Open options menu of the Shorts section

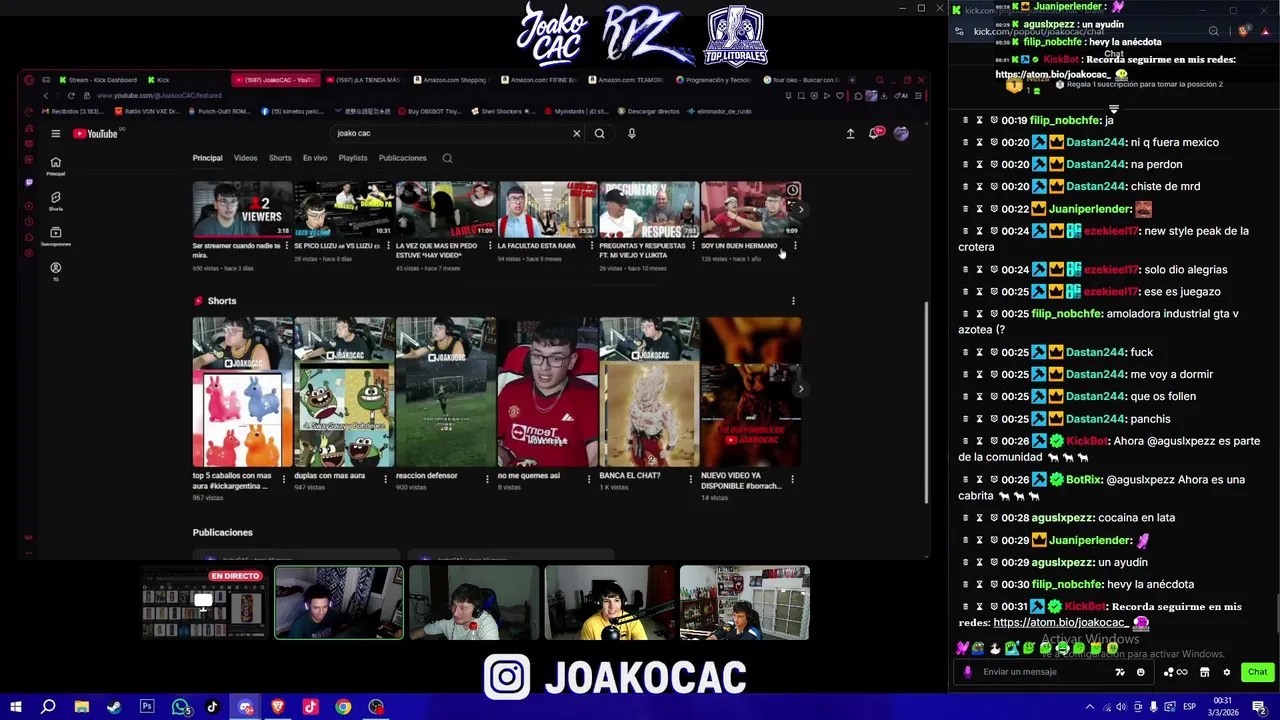click(x=793, y=301)
